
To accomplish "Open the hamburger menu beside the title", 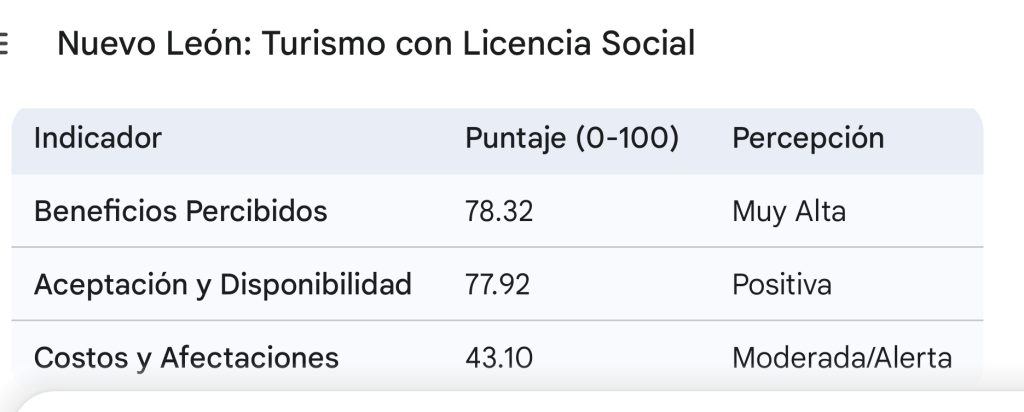I will tap(5, 45).
